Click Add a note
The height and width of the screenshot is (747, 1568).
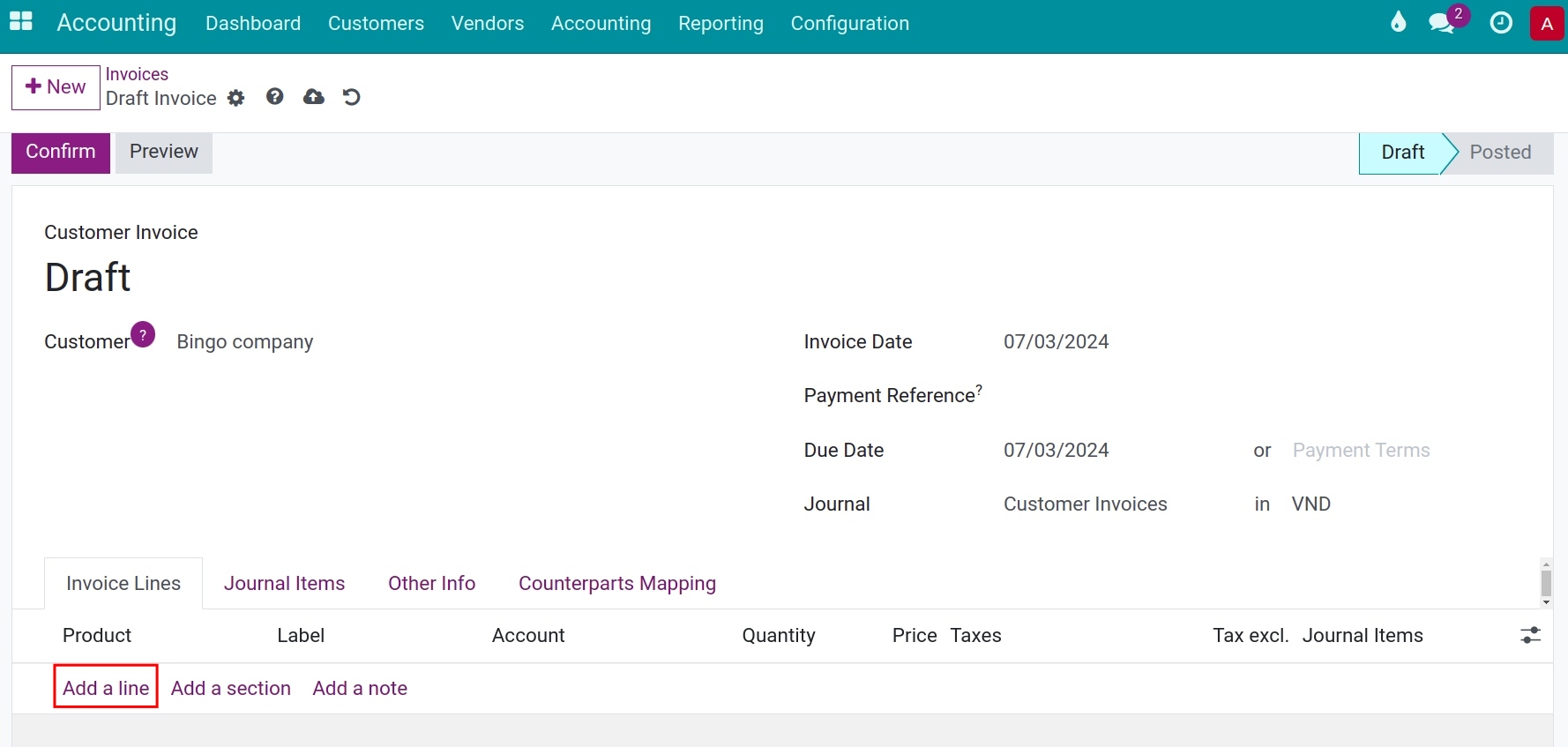(360, 689)
